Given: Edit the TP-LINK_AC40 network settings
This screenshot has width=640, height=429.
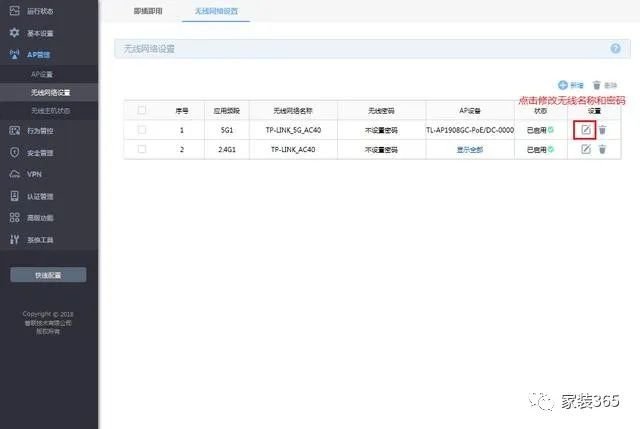Looking at the screenshot, I should click(x=585, y=149).
